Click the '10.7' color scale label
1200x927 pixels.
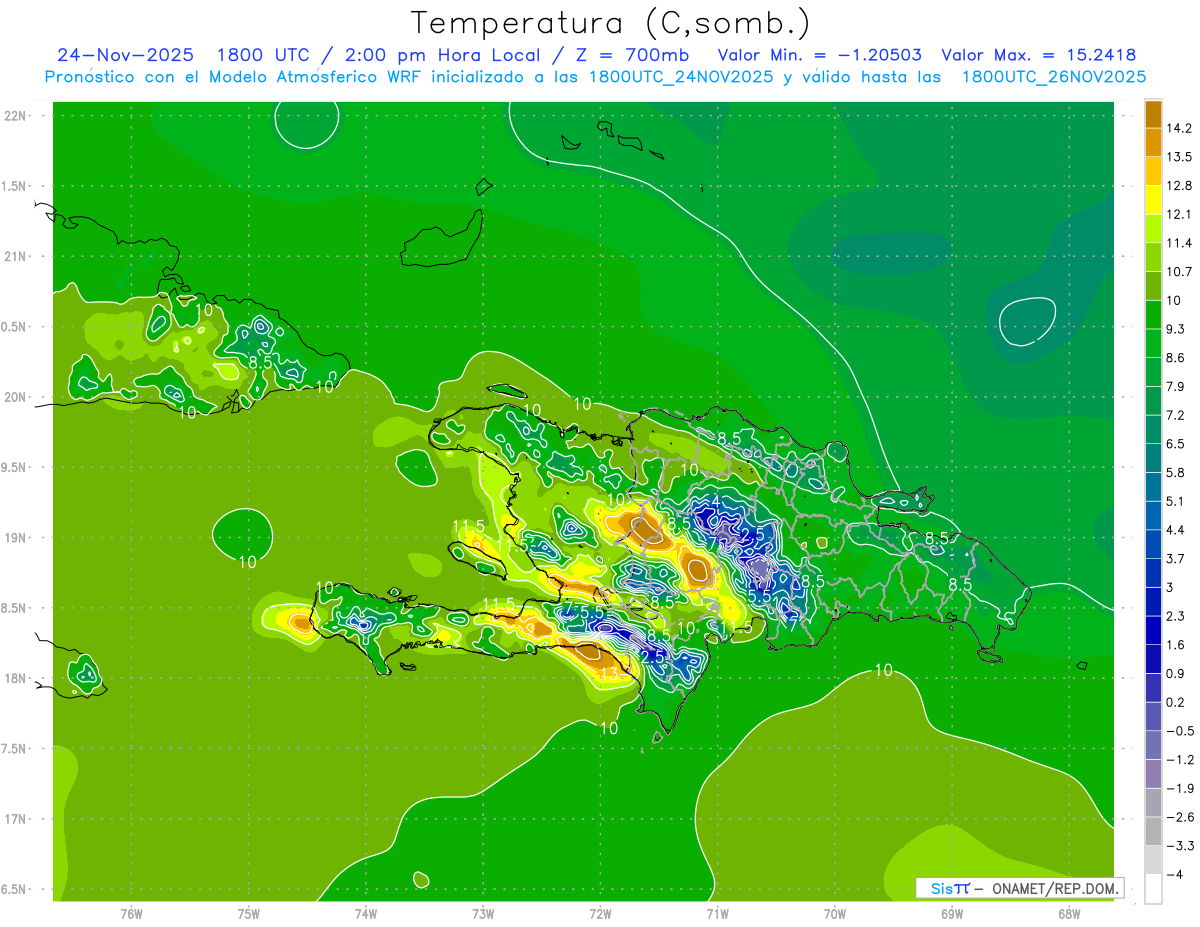pyautogui.click(x=1178, y=271)
